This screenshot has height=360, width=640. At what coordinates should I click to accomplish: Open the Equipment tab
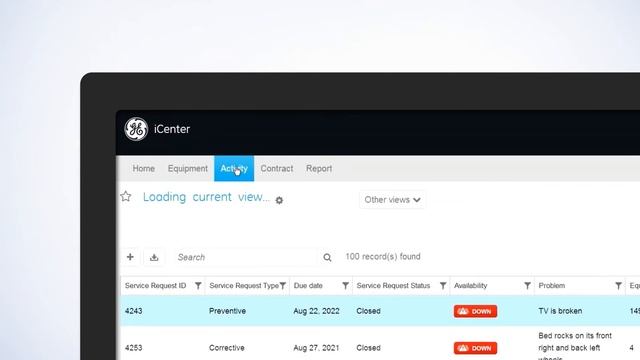188,169
